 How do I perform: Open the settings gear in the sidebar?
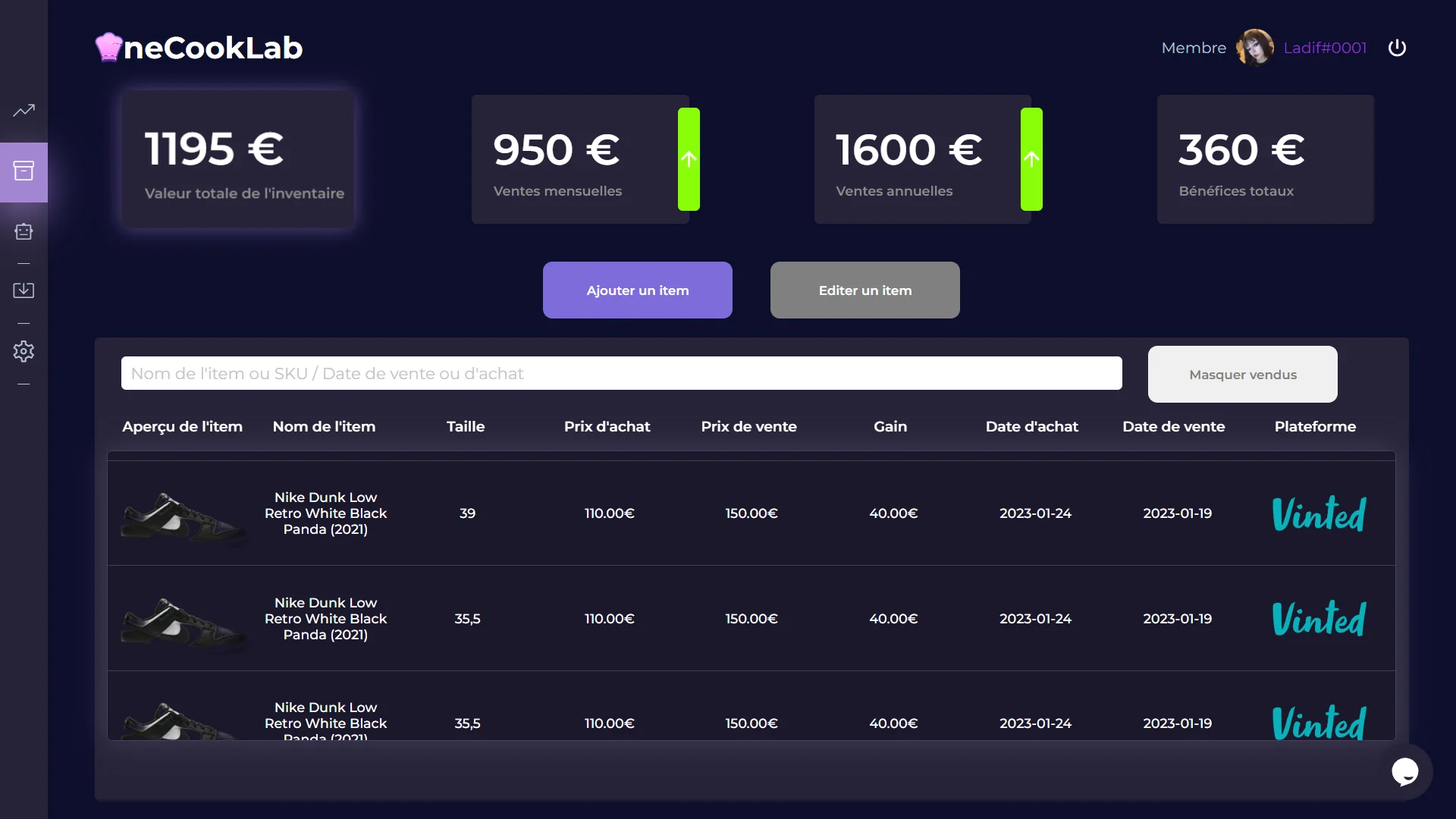[24, 351]
